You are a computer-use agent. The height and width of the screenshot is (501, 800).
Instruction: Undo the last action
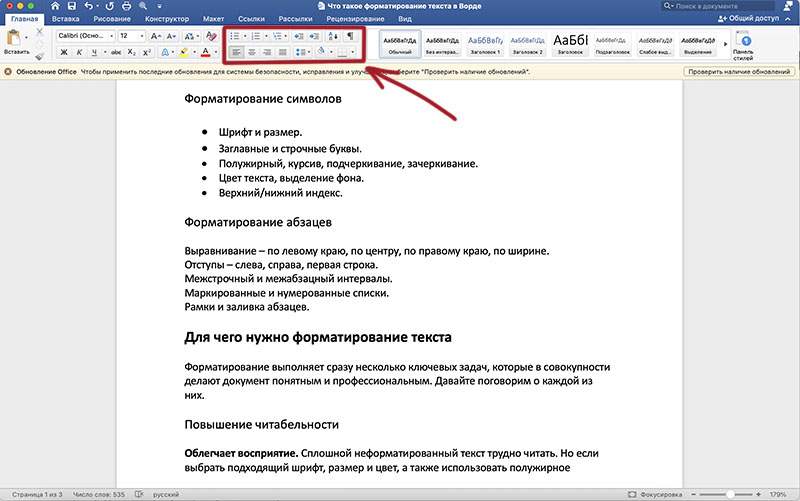(x=89, y=6)
